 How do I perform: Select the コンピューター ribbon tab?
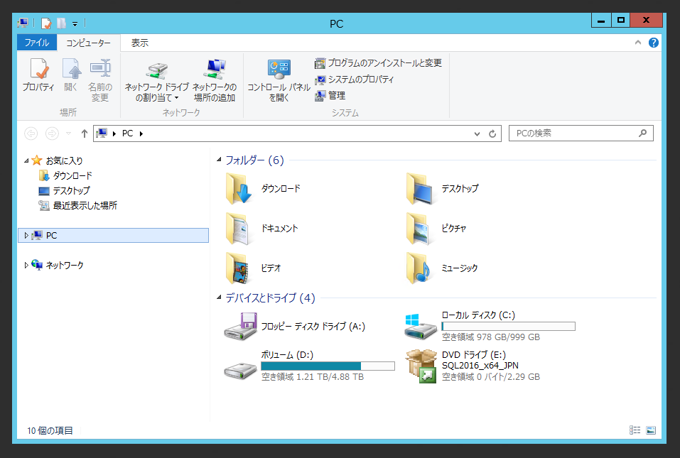coord(88,43)
